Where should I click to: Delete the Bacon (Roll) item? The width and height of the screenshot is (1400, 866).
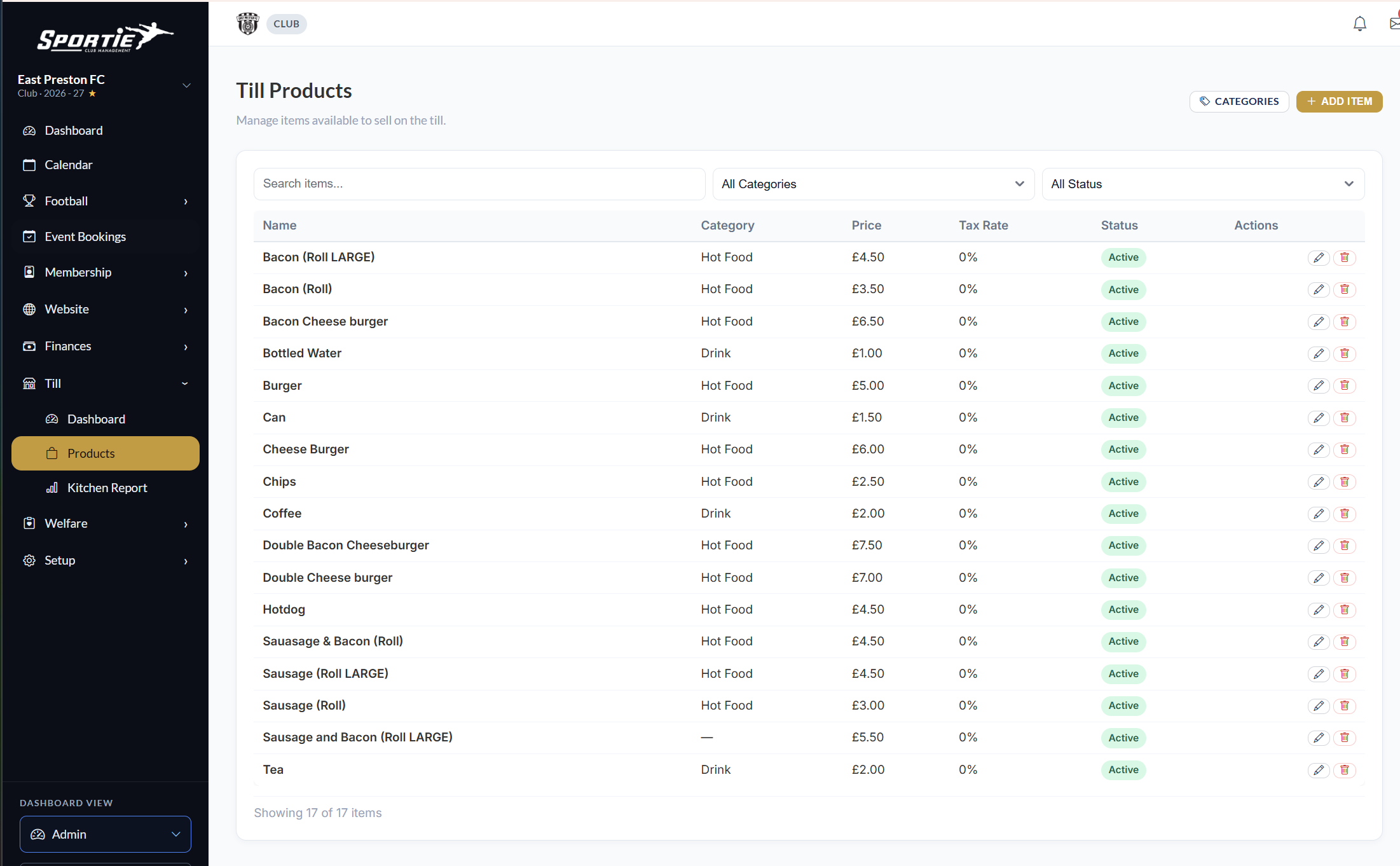click(x=1344, y=289)
